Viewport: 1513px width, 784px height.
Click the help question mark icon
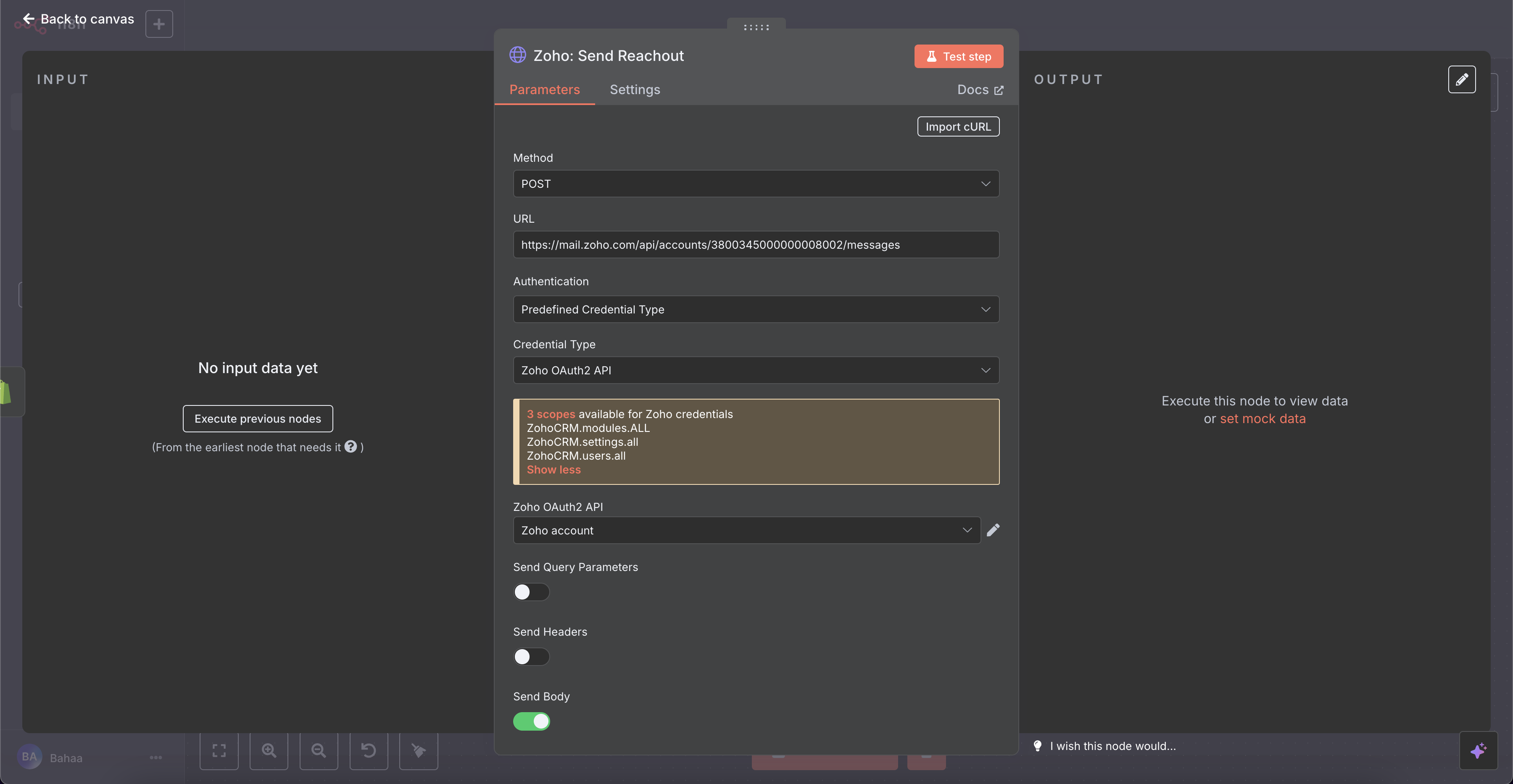click(351, 447)
